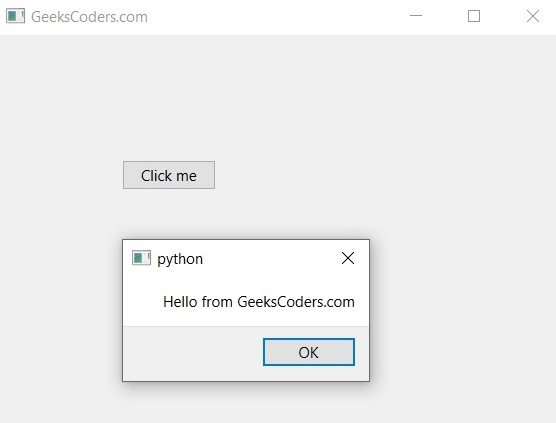Click the "GeeksCoders.com" main window title text
This screenshot has height=423, width=556.
coord(89,17)
